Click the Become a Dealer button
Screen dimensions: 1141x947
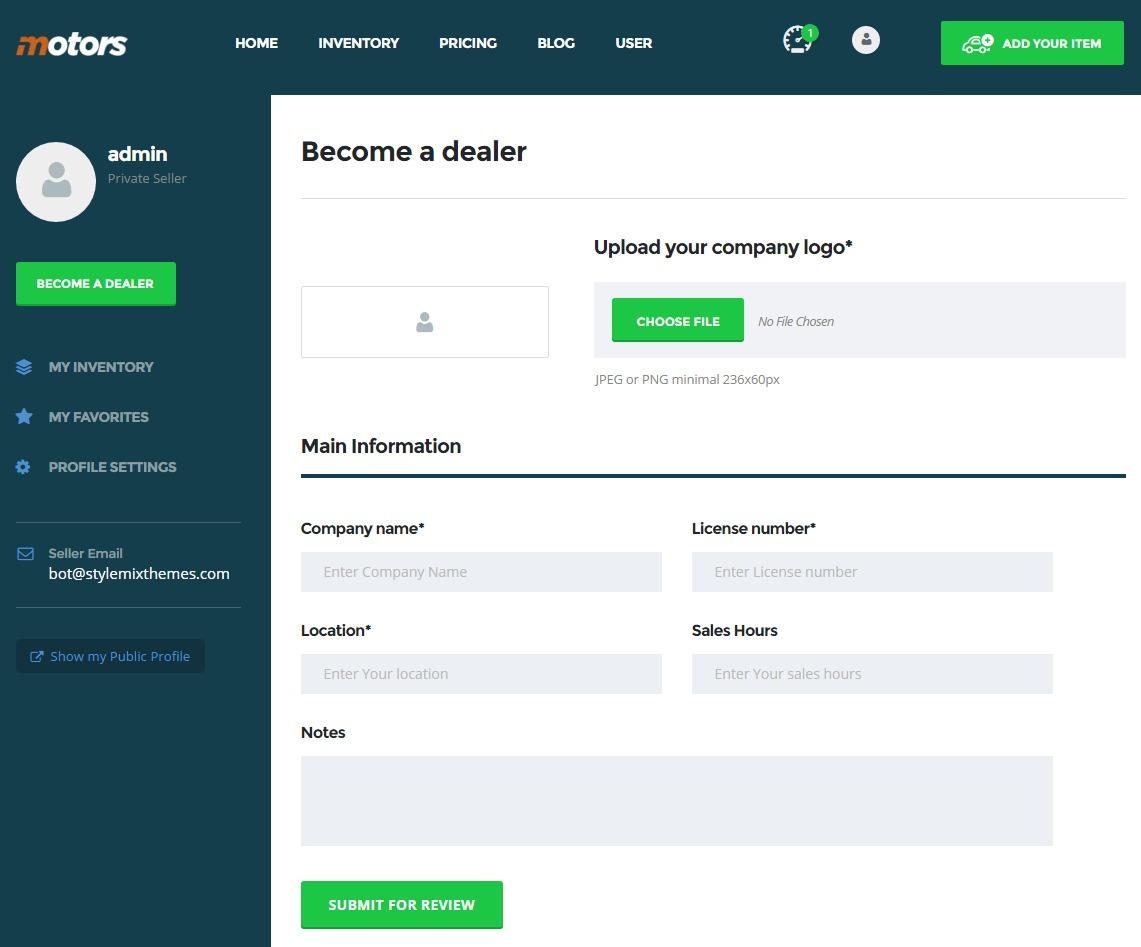click(x=96, y=284)
